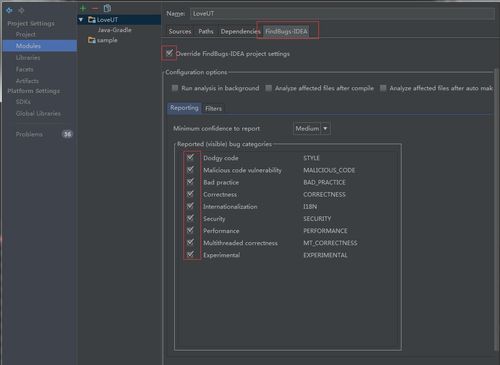Click the Problems count badge

tap(67, 134)
